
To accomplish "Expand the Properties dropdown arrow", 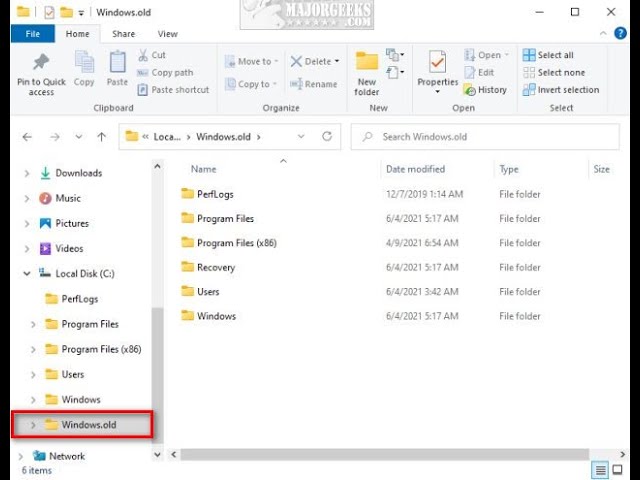I will pos(438,91).
